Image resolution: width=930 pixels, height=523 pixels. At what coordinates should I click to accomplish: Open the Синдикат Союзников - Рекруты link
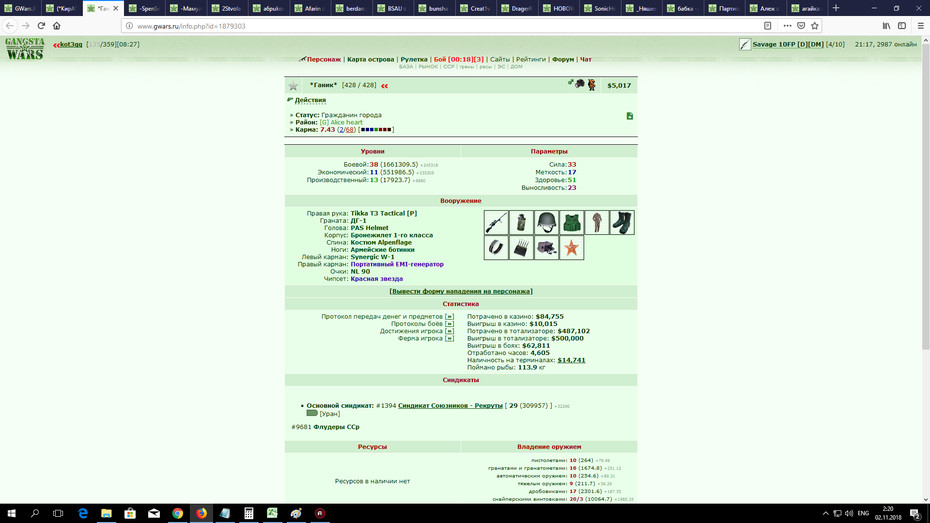pos(450,406)
